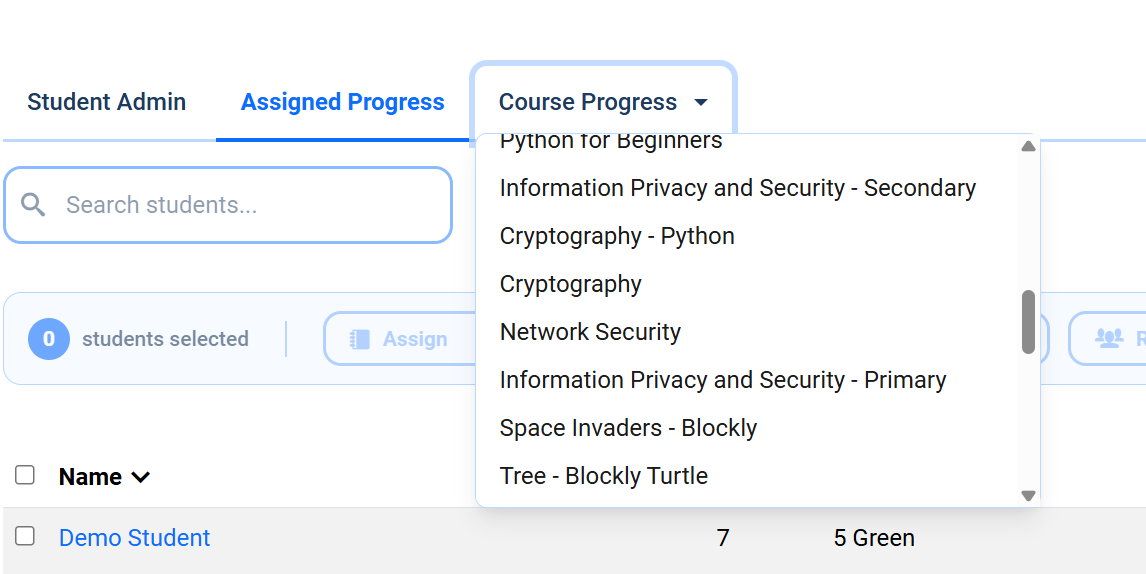Click the dropdown list scrollbar thumb

pyautogui.click(x=1028, y=322)
